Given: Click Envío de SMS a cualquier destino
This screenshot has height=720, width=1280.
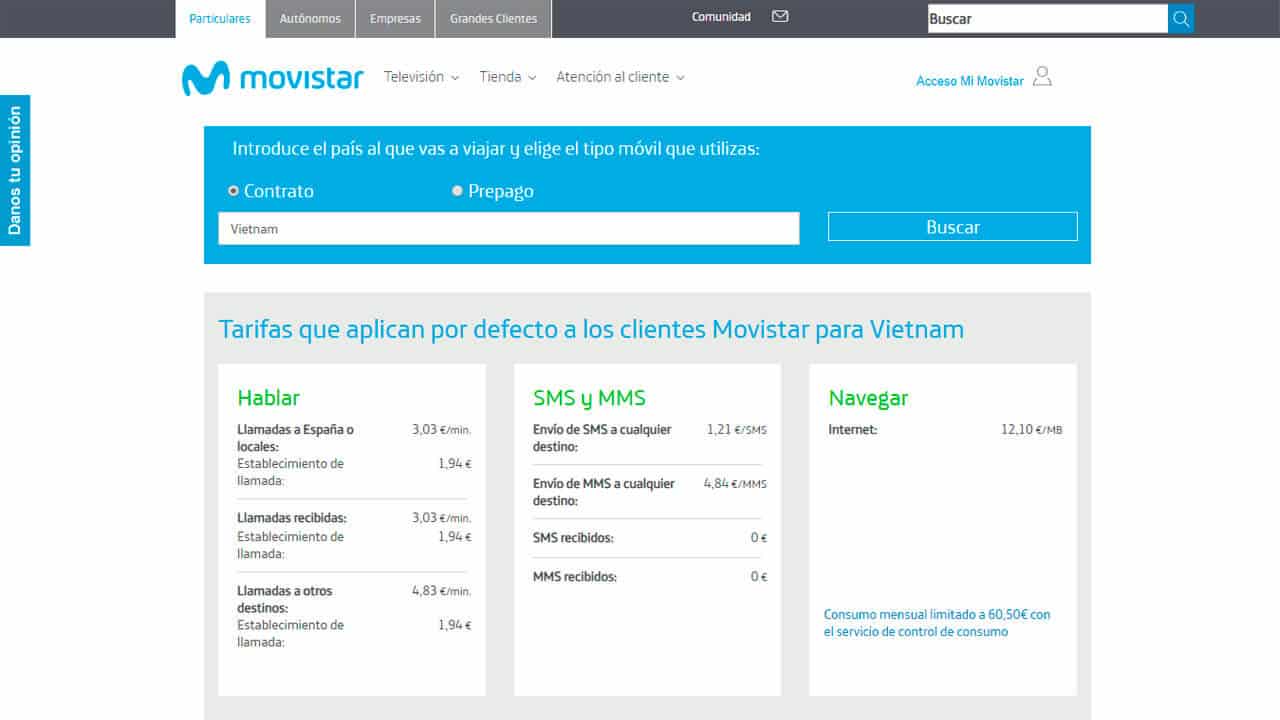Looking at the screenshot, I should coord(602,438).
